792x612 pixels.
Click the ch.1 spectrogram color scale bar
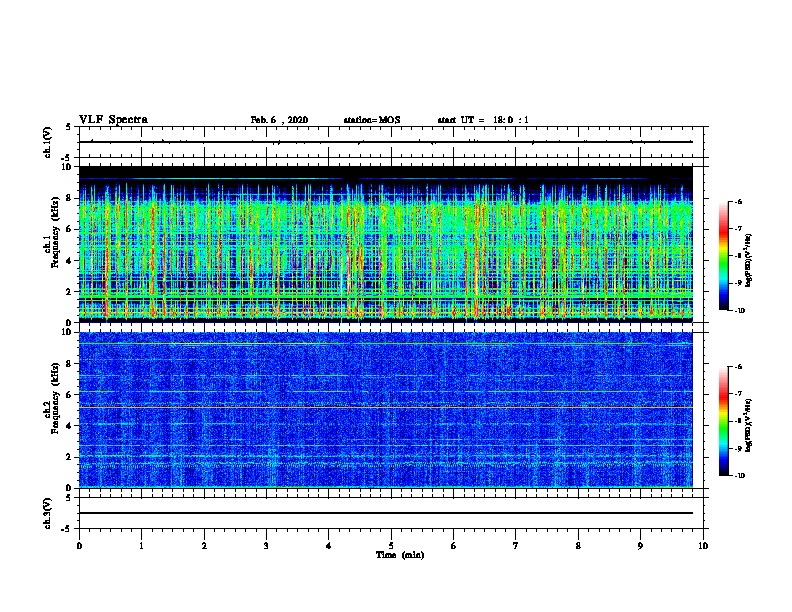(723, 256)
